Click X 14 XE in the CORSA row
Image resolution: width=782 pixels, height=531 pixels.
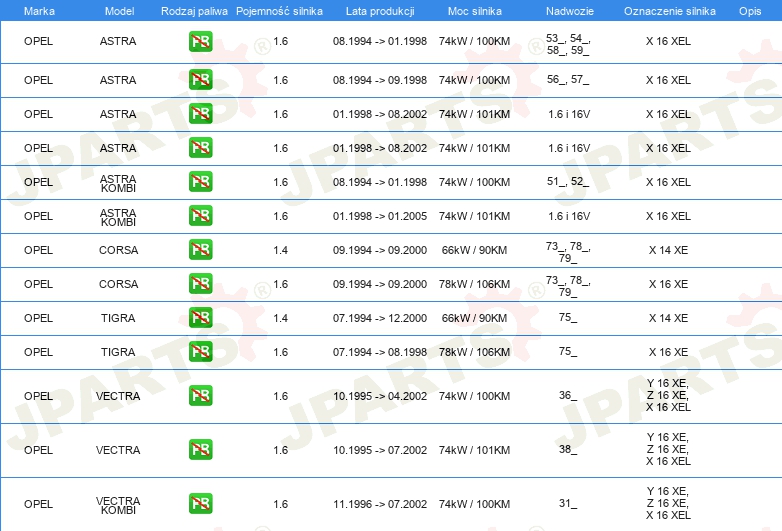668,250
